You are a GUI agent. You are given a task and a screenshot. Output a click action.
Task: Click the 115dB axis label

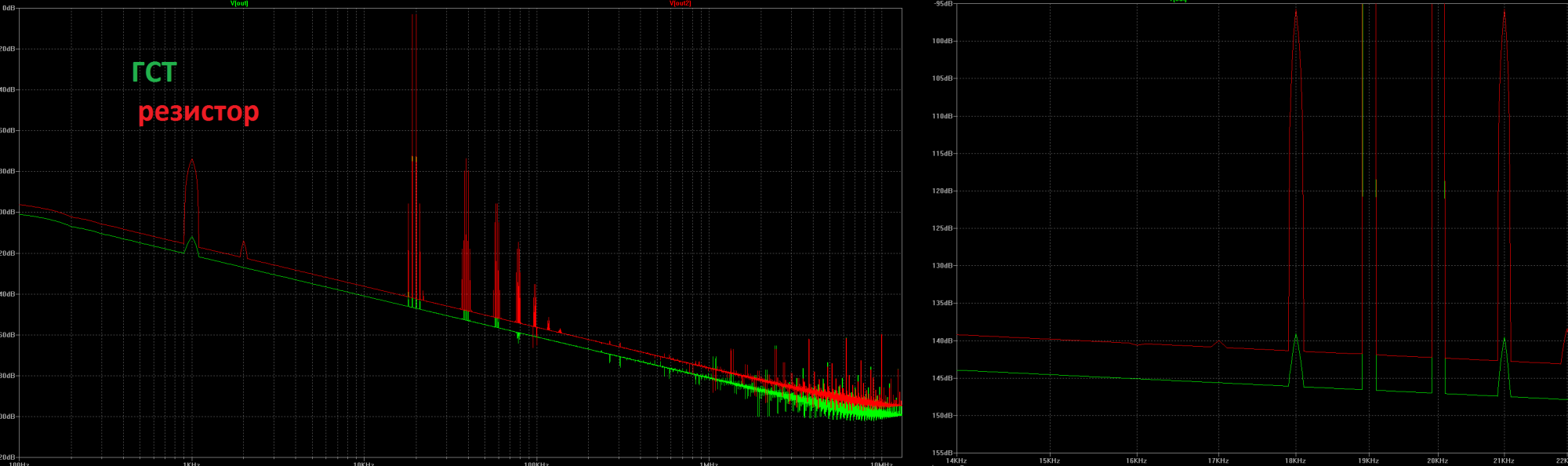coord(943,154)
